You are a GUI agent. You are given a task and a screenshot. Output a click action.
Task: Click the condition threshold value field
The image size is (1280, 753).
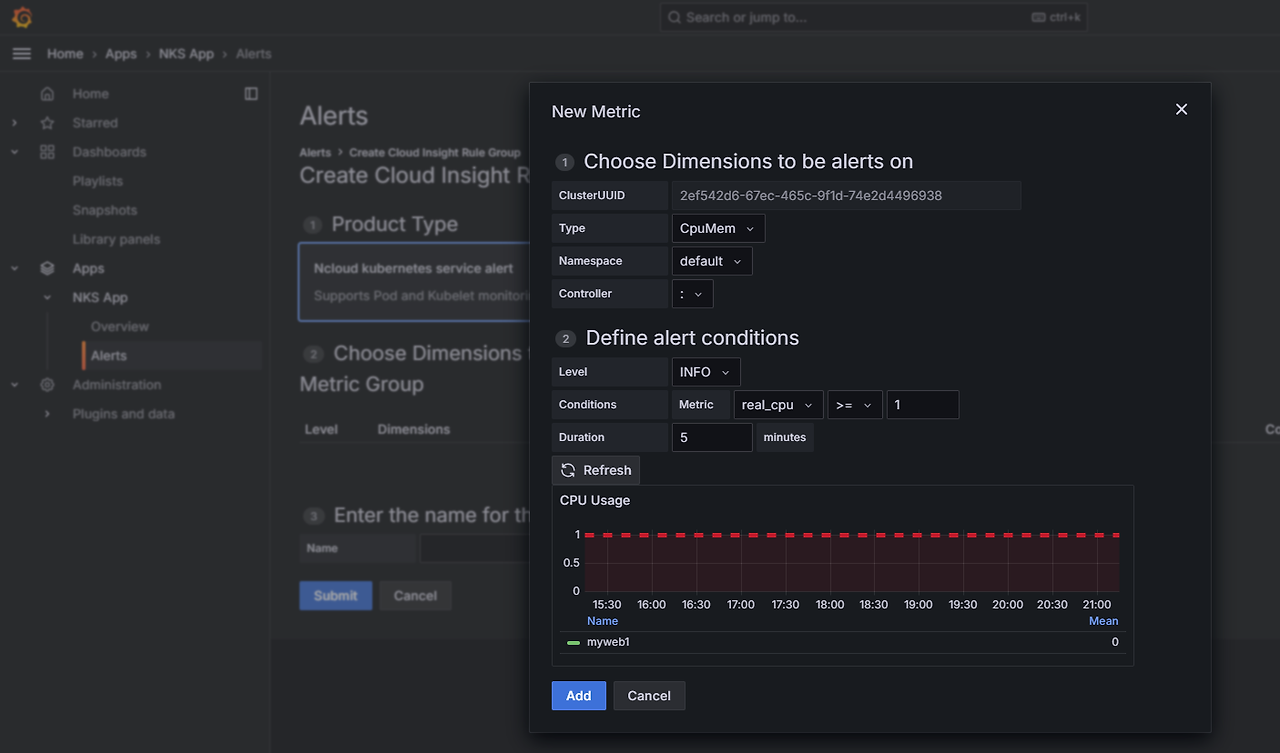click(x=923, y=405)
